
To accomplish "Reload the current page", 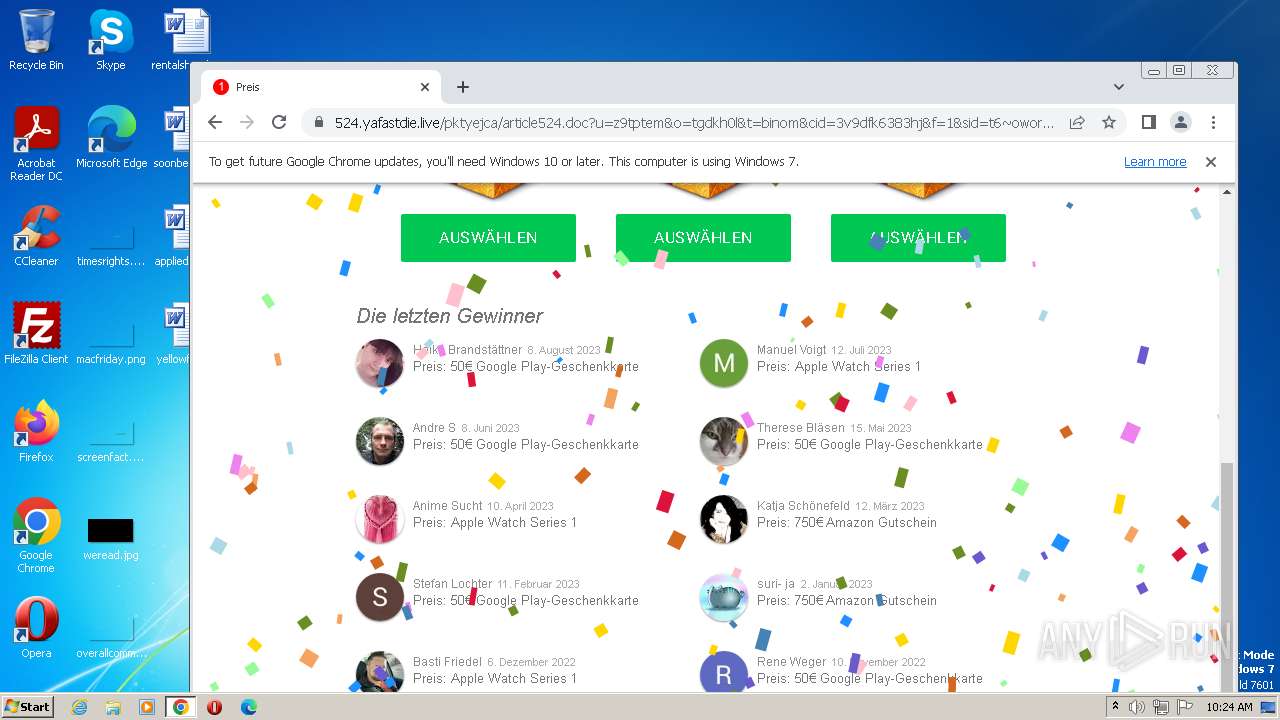I will pos(279,122).
